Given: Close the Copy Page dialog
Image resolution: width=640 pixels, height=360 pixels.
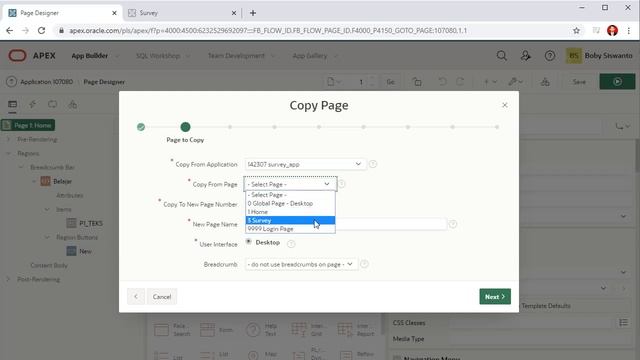Looking at the screenshot, I should (505, 105).
